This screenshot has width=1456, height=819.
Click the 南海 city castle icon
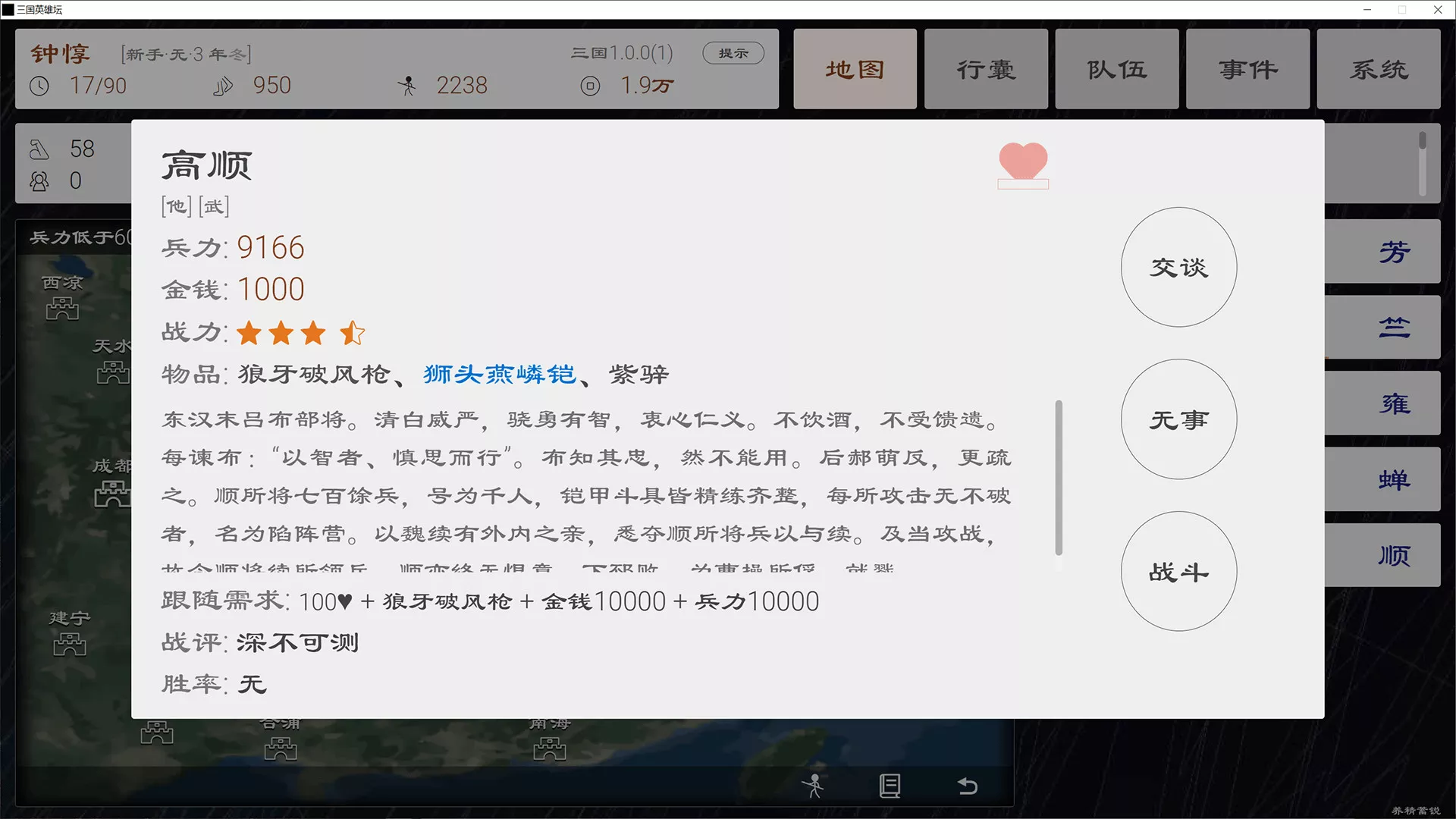[x=550, y=748]
